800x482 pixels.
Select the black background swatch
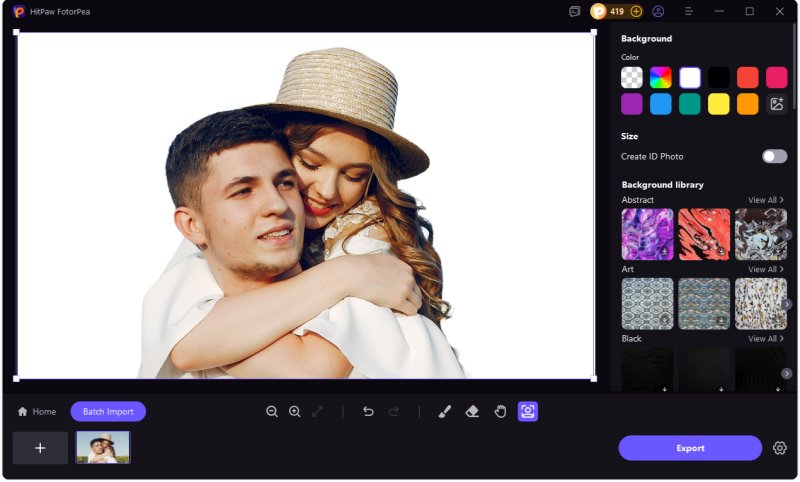(x=718, y=78)
